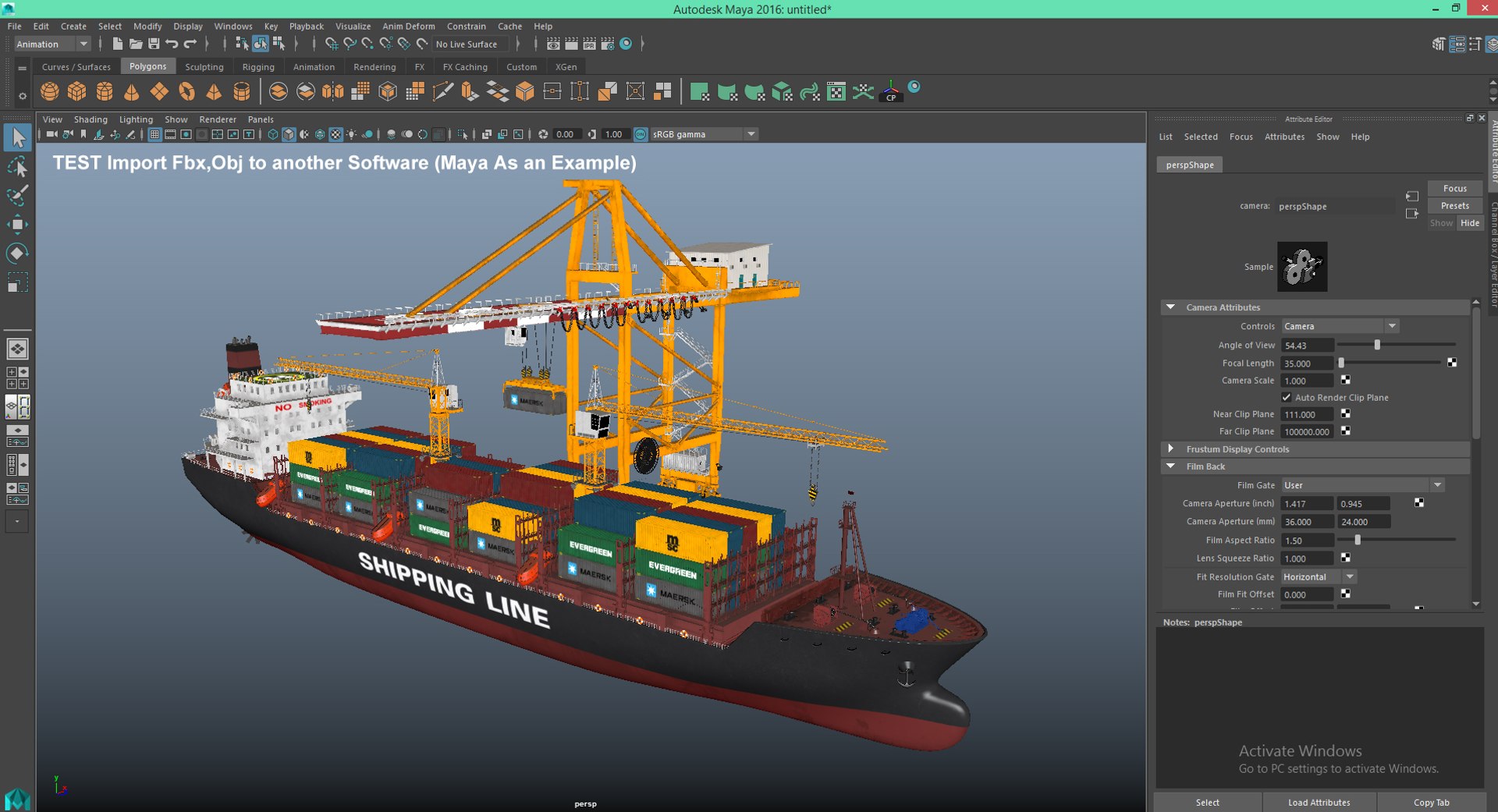Click the Open Scene folder icon
The height and width of the screenshot is (812, 1498).
coord(136,44)
